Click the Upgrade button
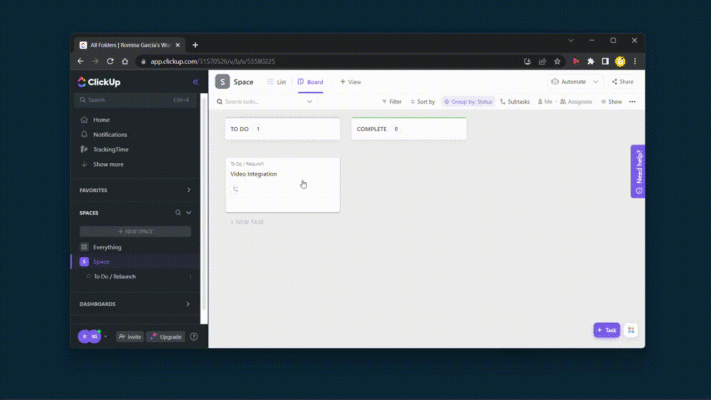711x400 pixels. click(166, 337)
